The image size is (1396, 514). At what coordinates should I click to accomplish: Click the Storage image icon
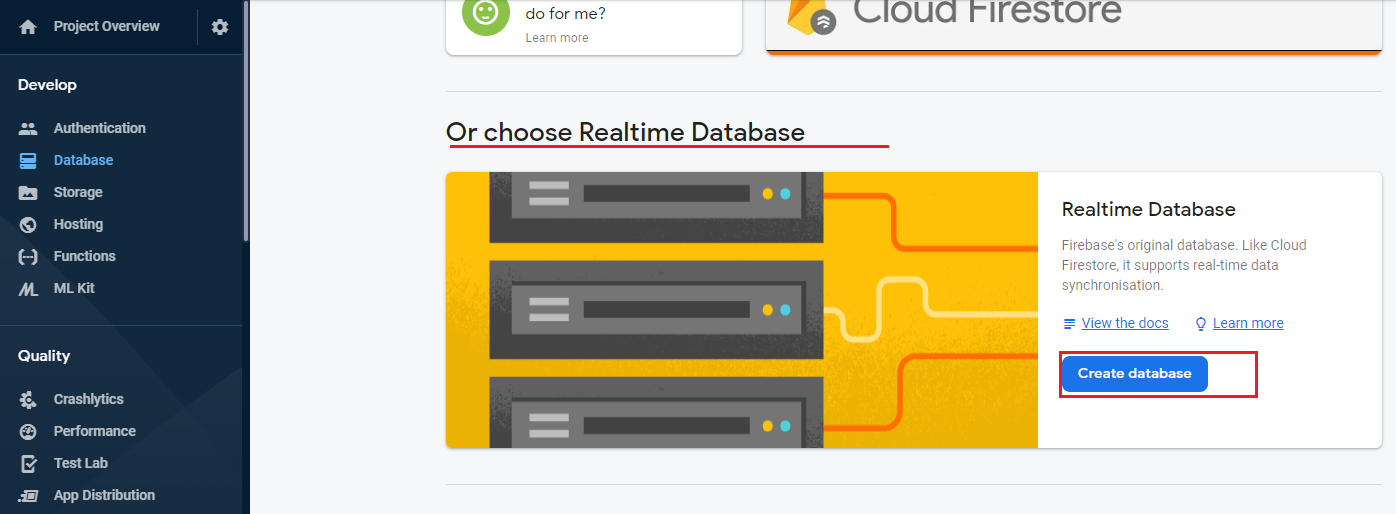coord(28,192)
